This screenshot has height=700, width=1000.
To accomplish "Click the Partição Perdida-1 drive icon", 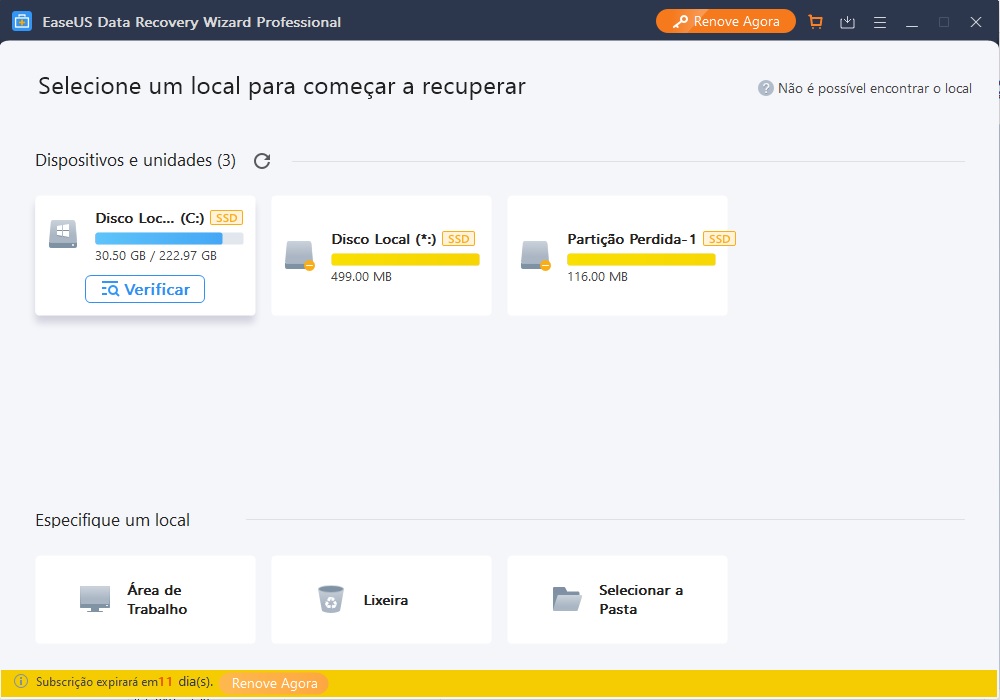I will (x=536, y=255).
